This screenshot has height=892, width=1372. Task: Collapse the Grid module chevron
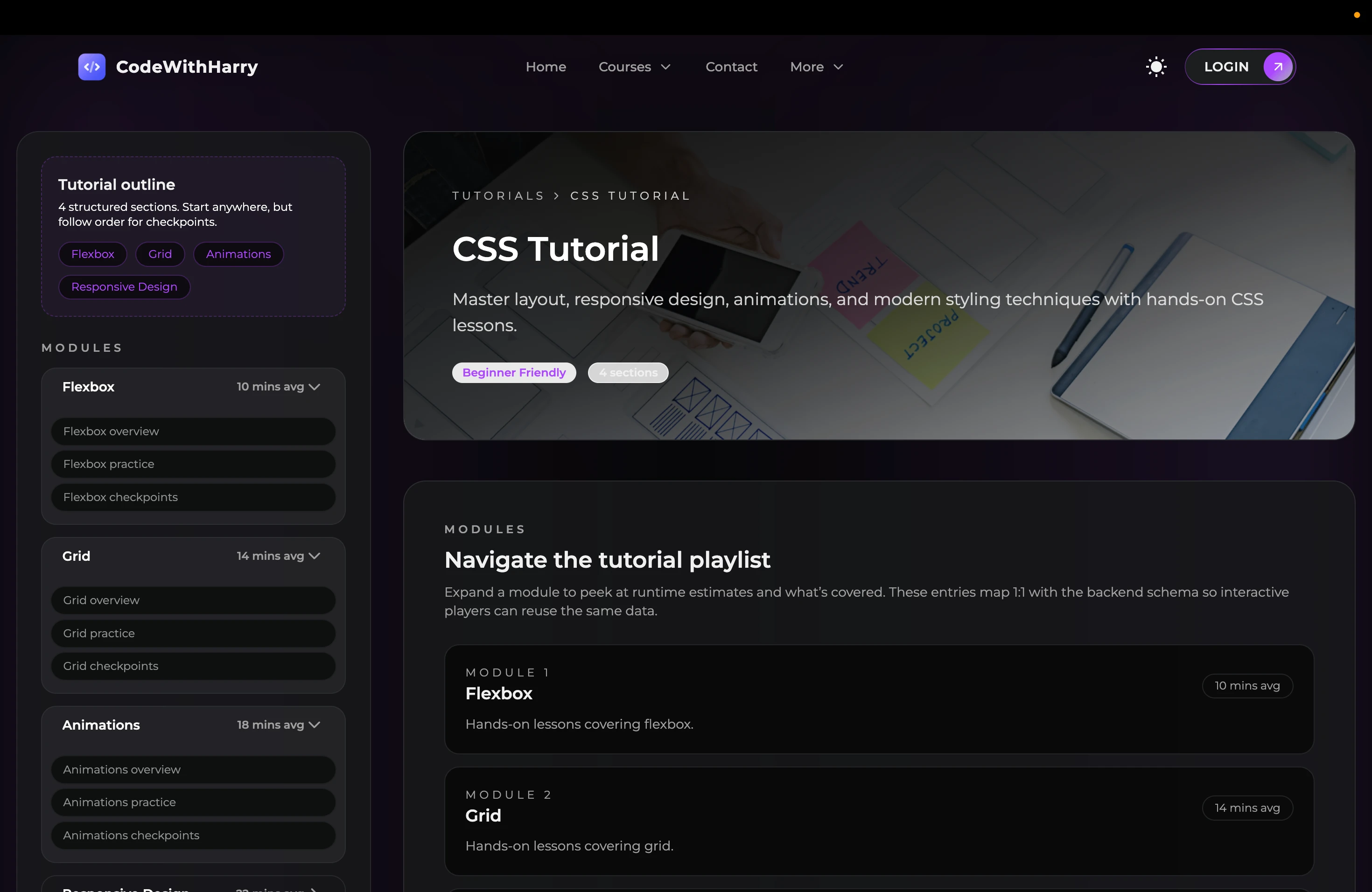314,556
